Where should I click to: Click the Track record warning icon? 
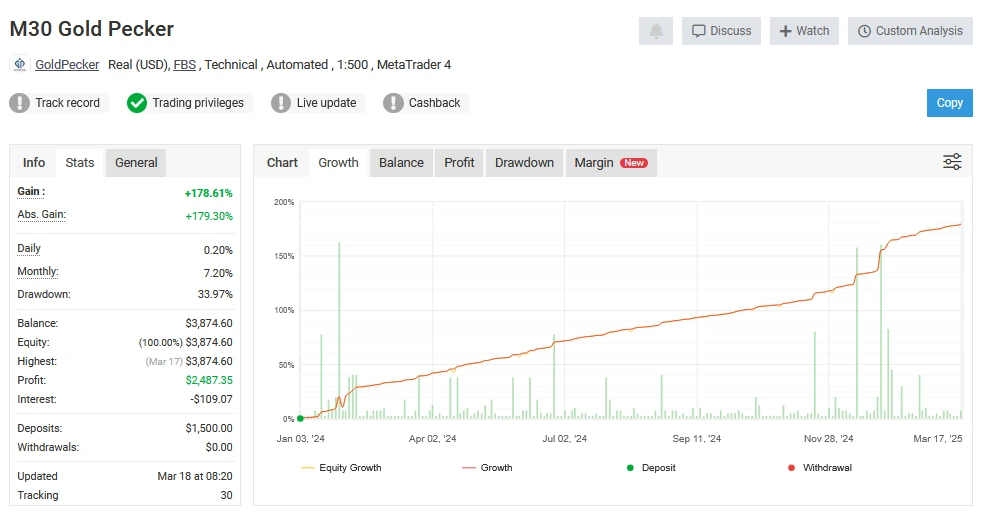click(20, 103)
